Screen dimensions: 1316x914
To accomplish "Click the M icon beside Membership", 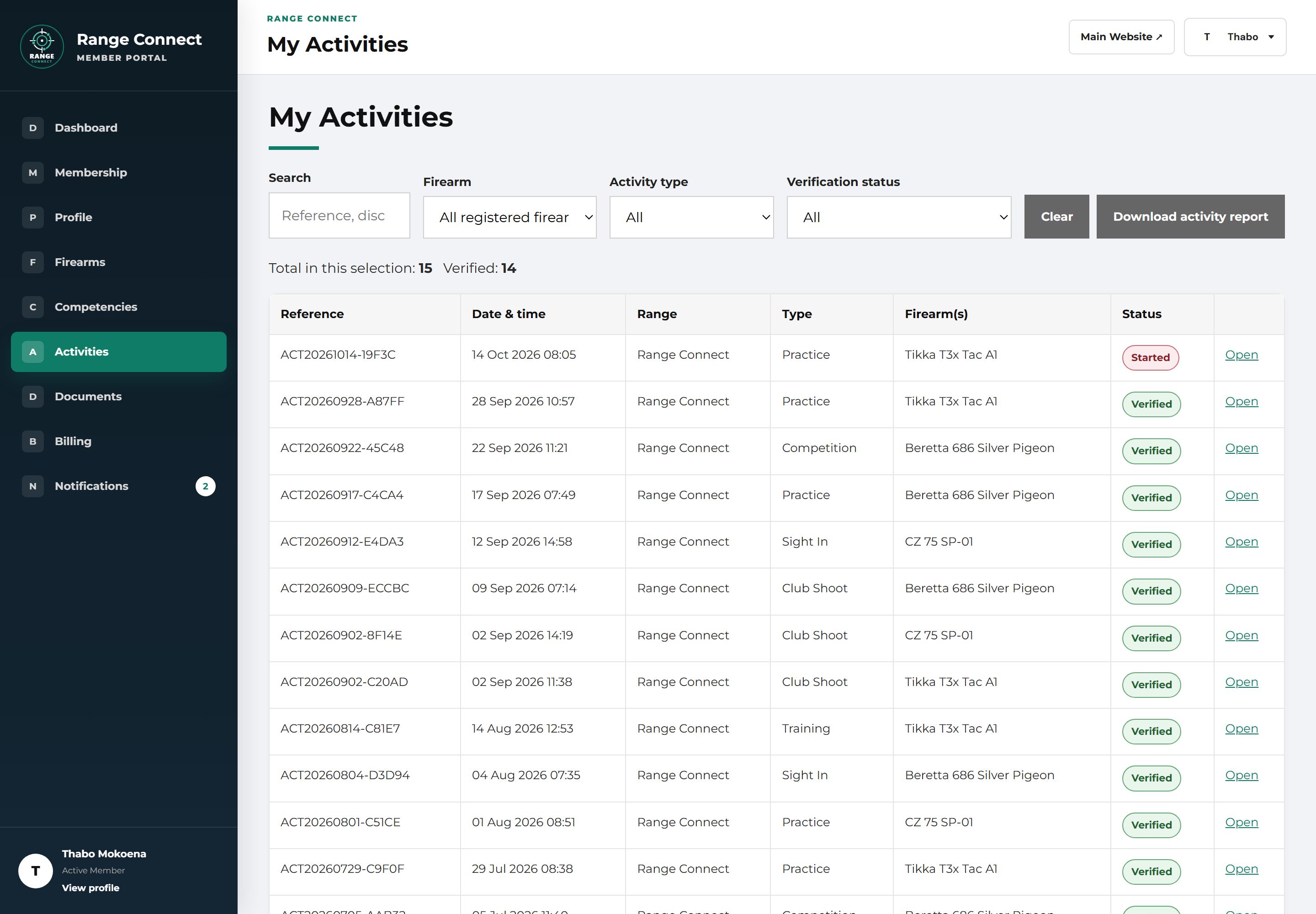I will pyautogui.click(x=32, y=172).
